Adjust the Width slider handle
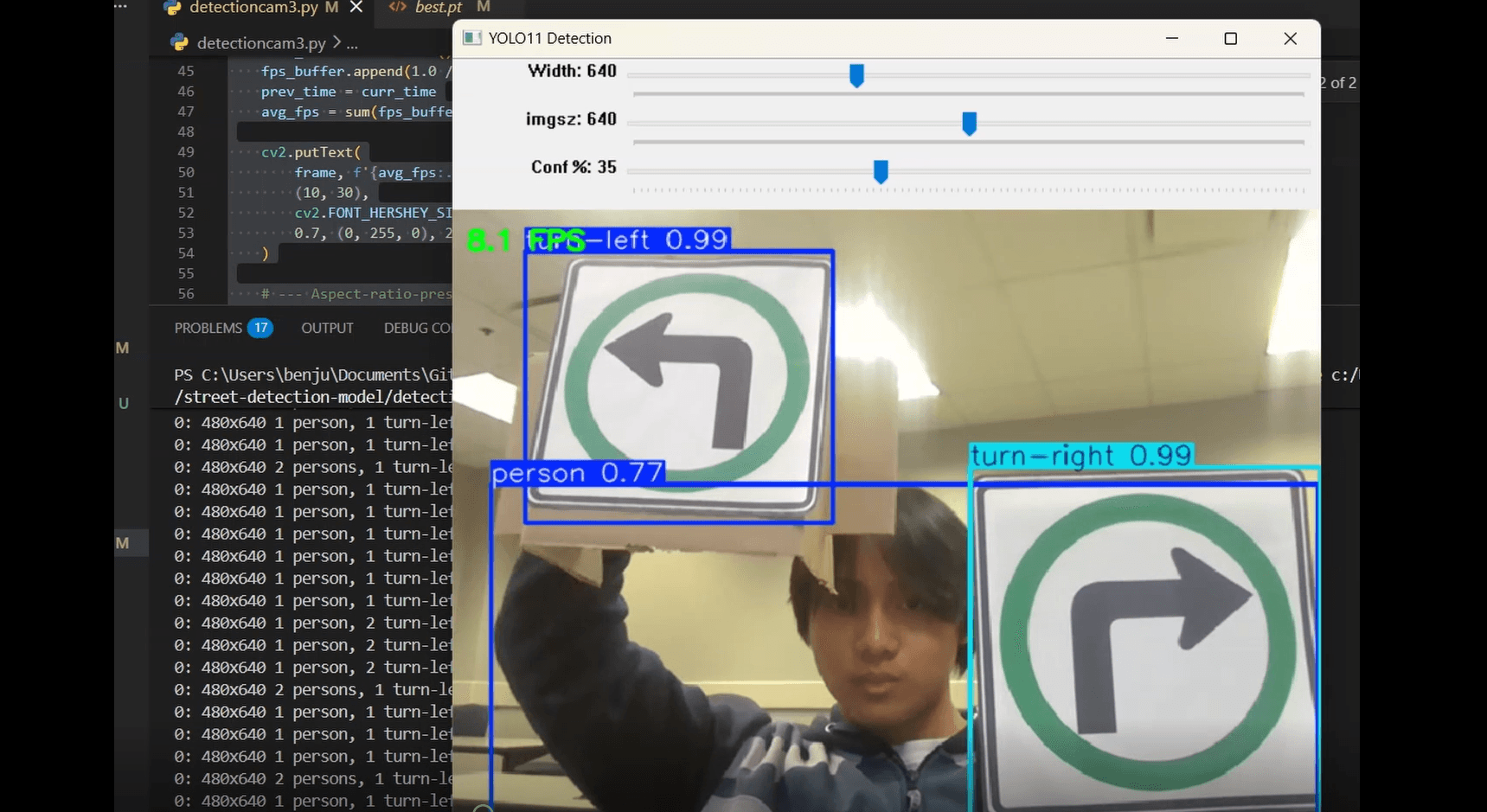This screenshot has height=812, width=1487. (856, 75)
